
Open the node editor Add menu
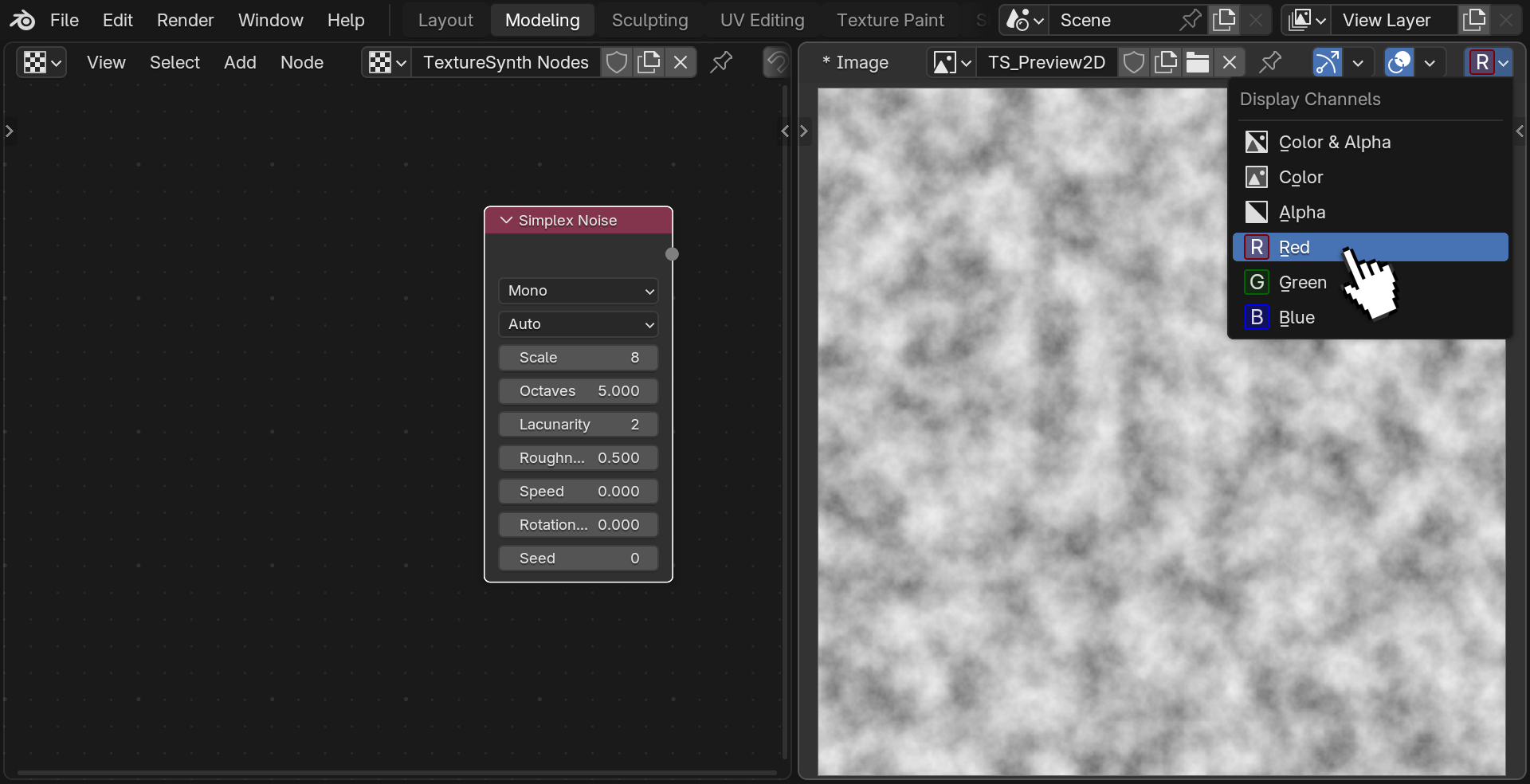point(240,62)
